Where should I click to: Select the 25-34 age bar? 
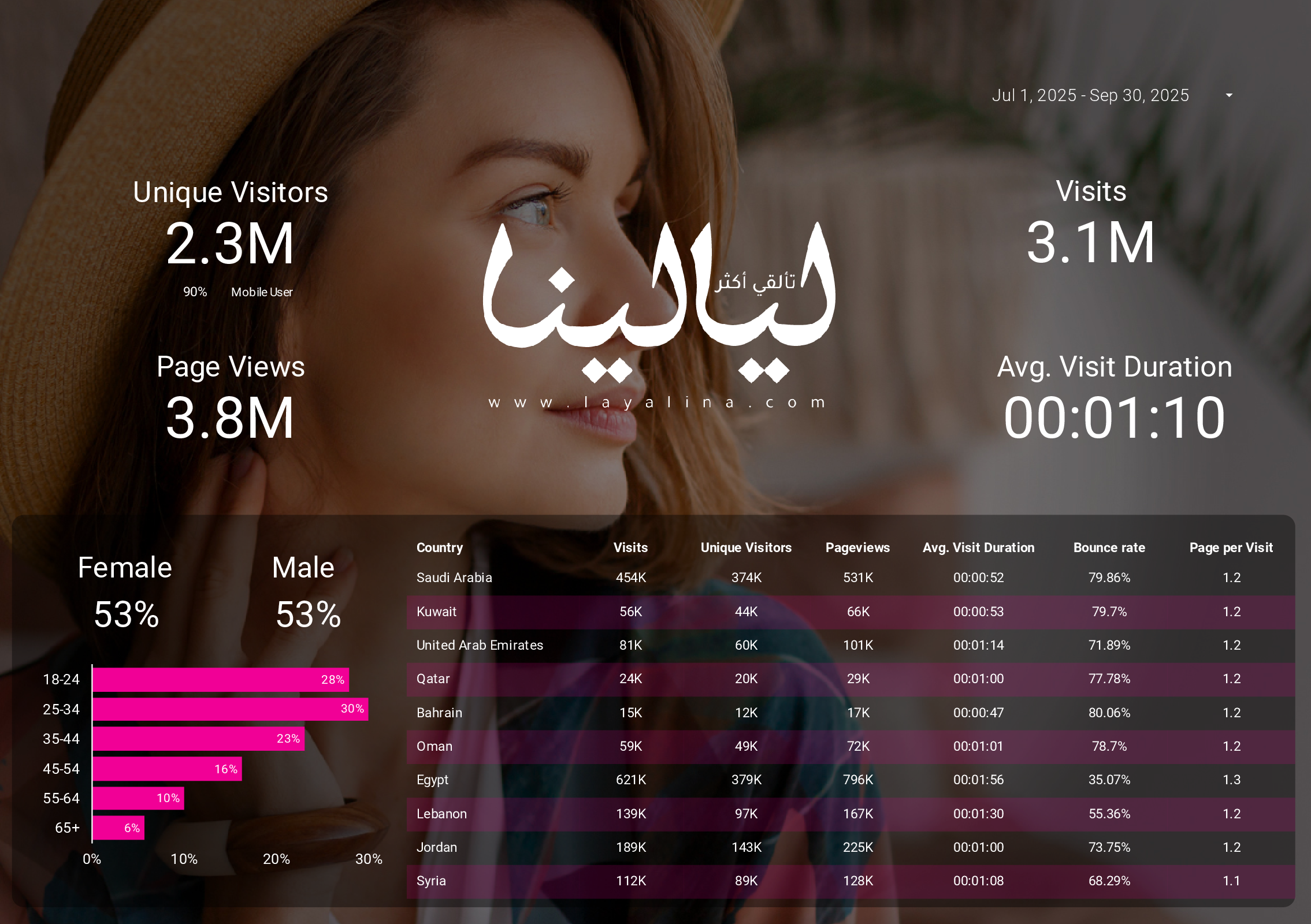click(230, 709)
